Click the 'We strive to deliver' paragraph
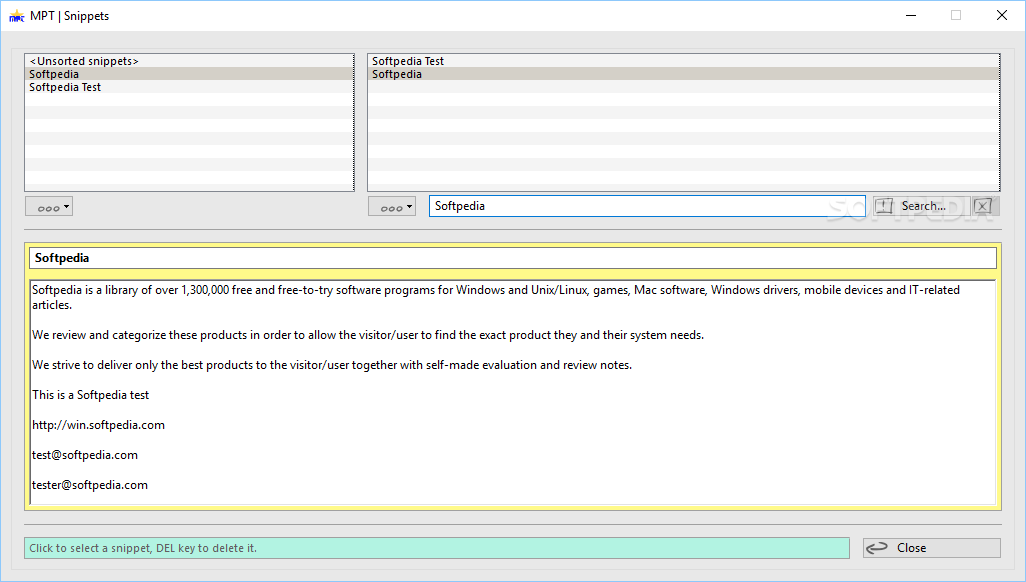This screenshot has height=582, width=1026. coord(332,365)
